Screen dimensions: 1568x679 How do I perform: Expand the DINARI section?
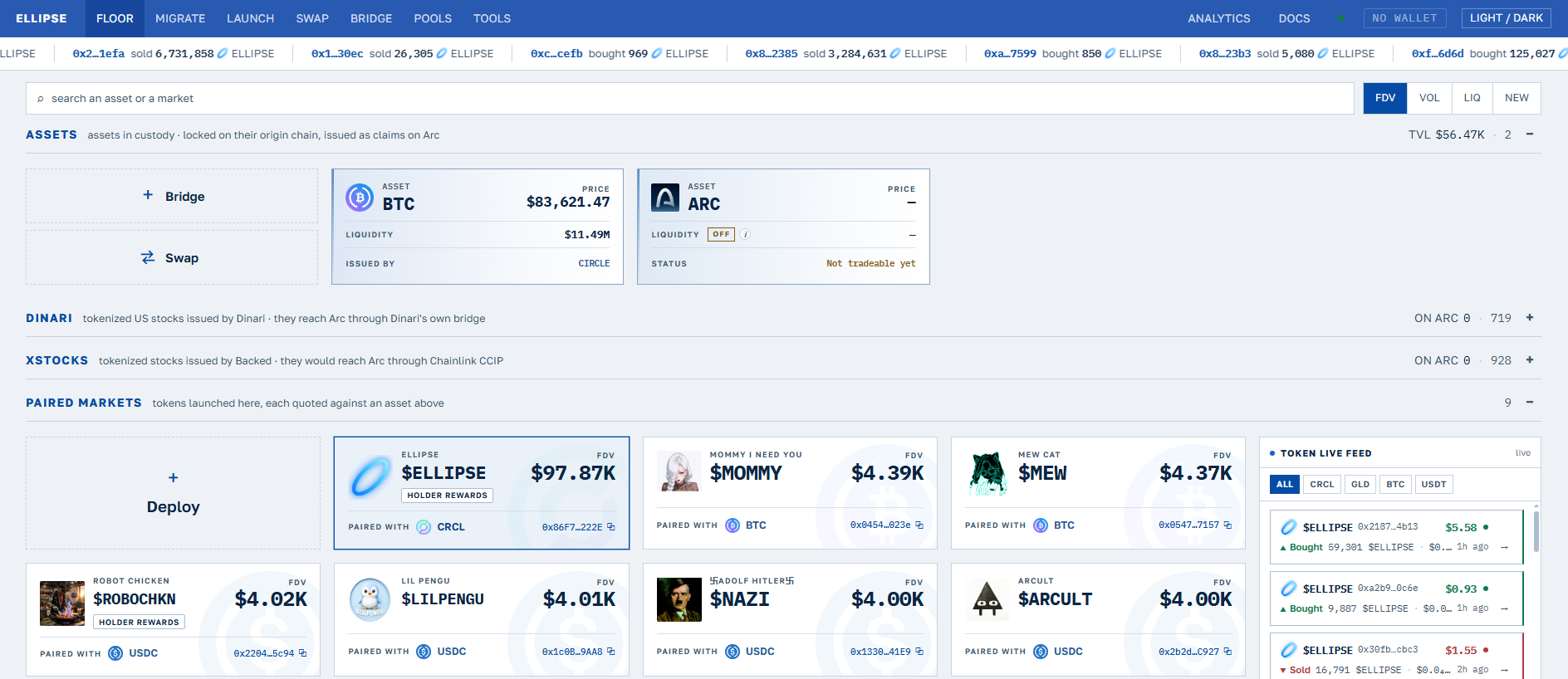[x=1530, y=318]
